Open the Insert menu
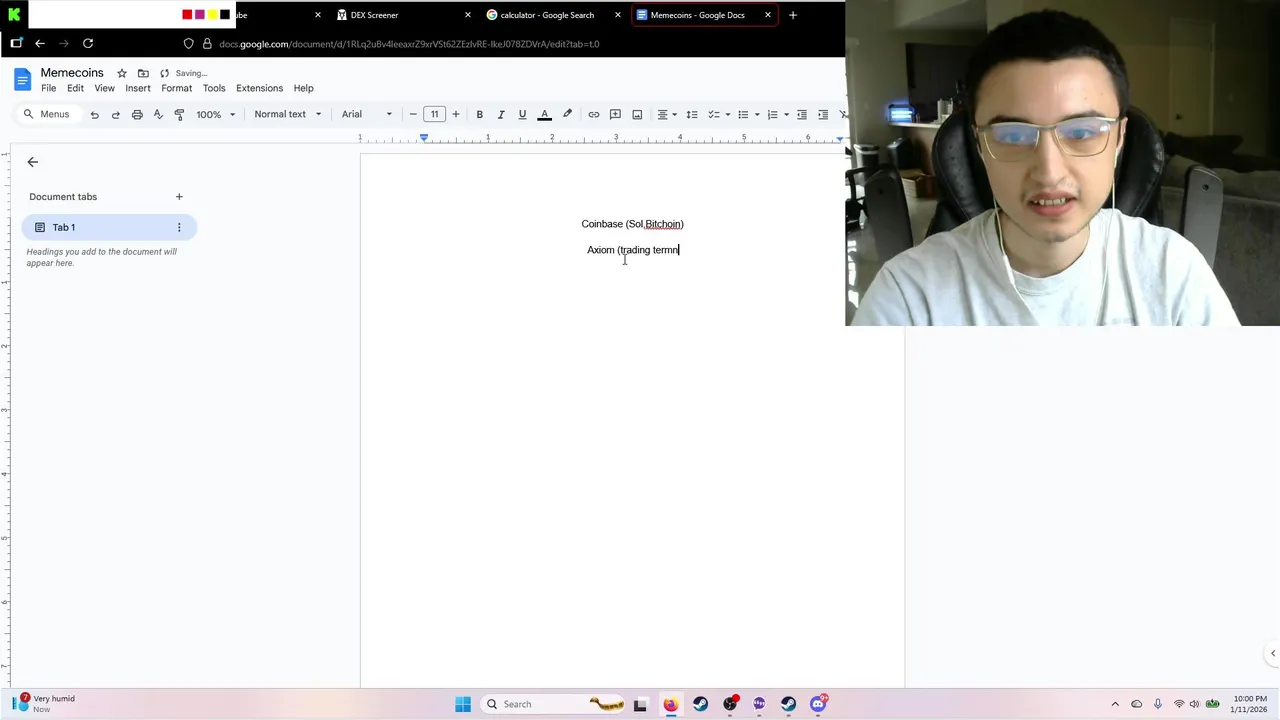This screenshot has height=720, width=1280. click(138, 88)
